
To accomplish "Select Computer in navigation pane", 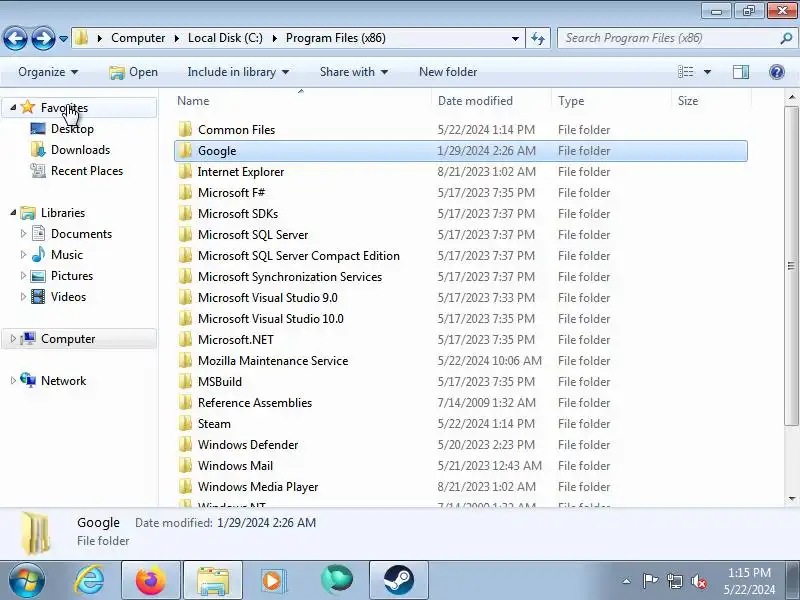I will 68,339.
